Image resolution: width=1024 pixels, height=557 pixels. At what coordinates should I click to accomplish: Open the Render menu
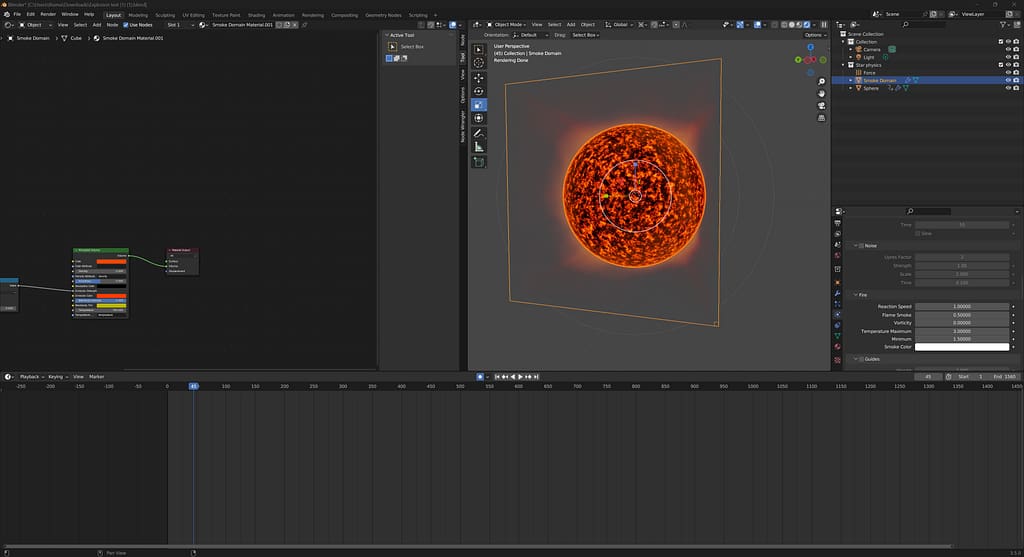[x=48, y=15]
